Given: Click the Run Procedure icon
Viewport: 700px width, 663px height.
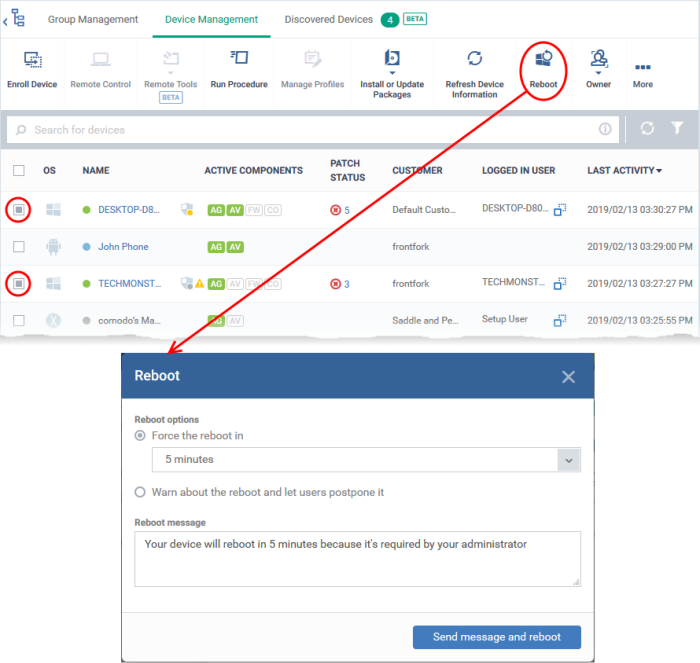Looking at the screenshot, I should click(x=239, y=58).
